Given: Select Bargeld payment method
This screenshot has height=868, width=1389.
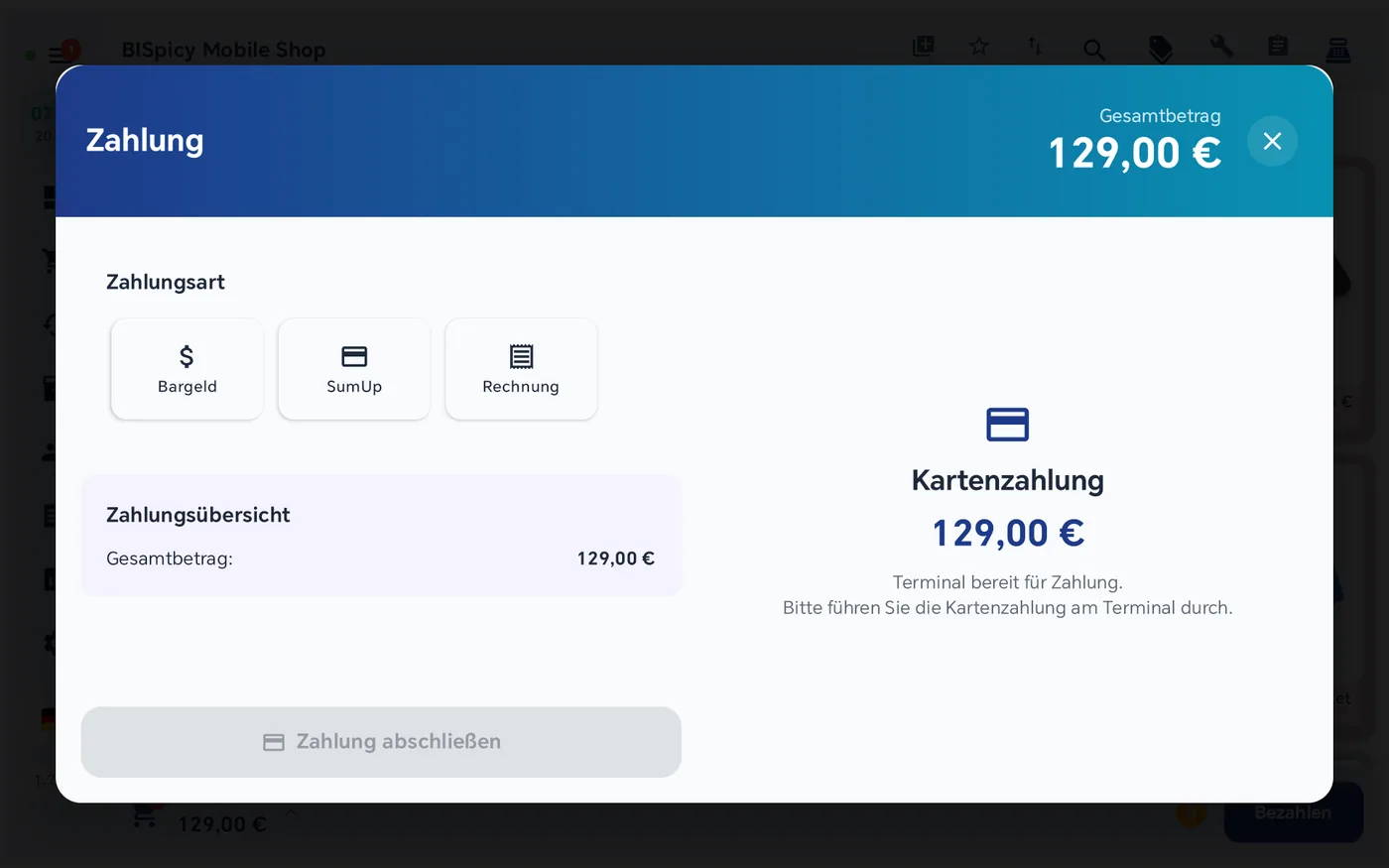Looking at the screenshot, I should coord(187,369).
